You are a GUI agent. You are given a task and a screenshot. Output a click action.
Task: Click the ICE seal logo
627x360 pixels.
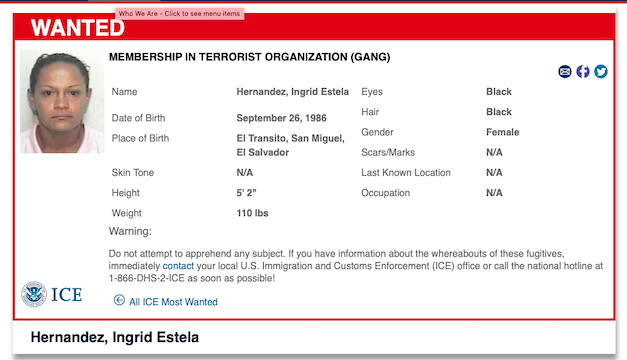[34, 294]
